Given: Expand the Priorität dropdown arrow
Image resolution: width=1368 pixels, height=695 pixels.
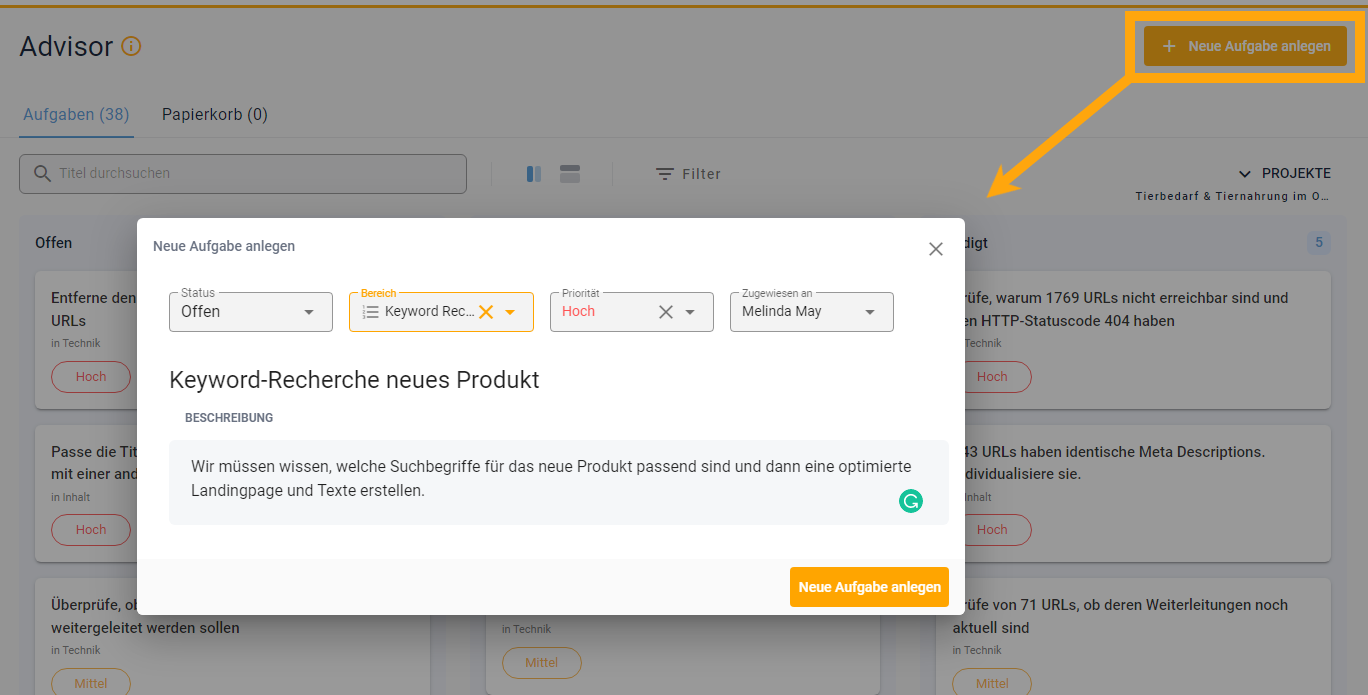Looking at the screenshot, I should [690, 312].
